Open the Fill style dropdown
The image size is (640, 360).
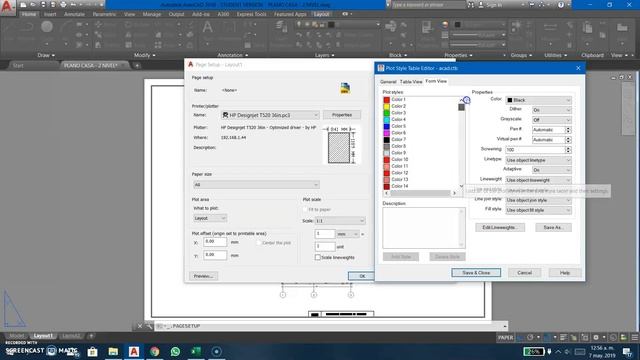point(538,210)
